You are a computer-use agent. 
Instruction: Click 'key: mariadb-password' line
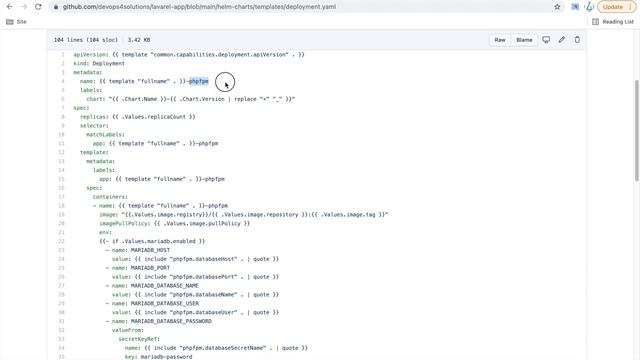pos(158,357)
